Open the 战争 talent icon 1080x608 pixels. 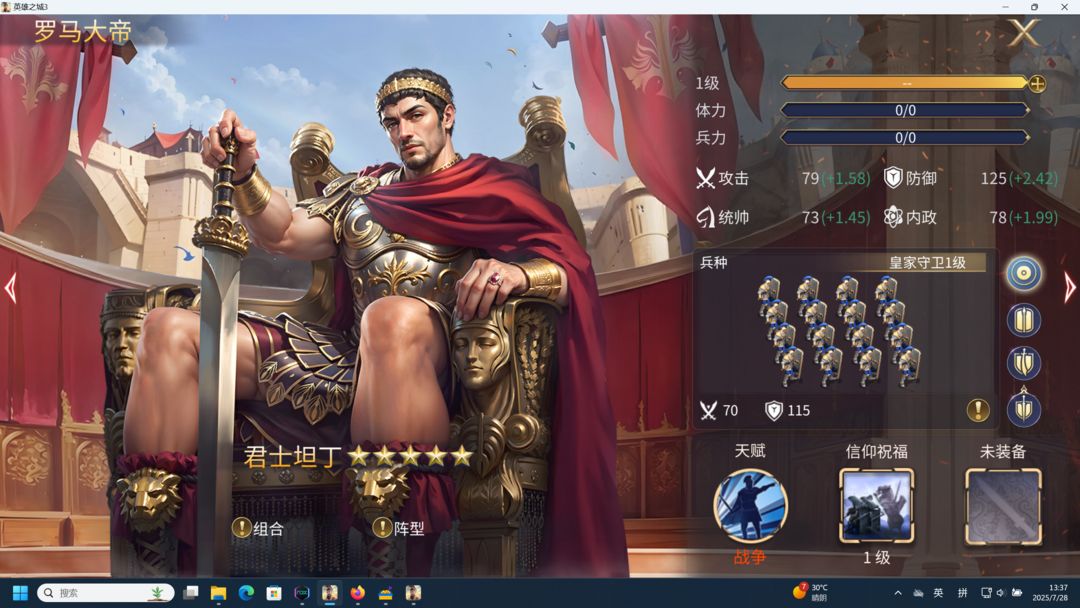click(x=750, y=506)
